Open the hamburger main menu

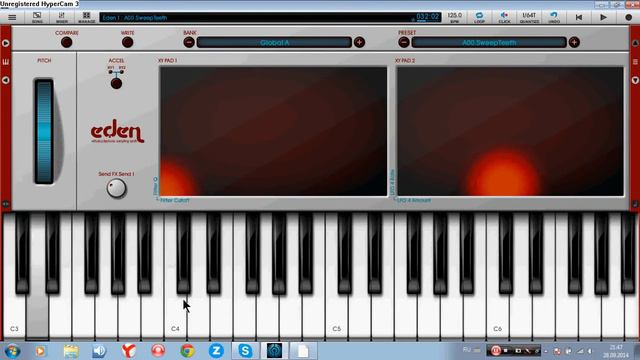tap(12, 18)
